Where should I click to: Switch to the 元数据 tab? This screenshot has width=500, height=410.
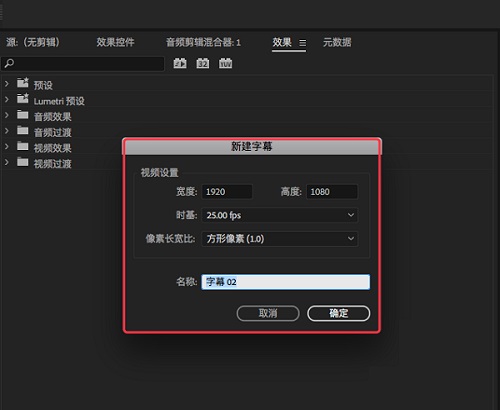337,42
